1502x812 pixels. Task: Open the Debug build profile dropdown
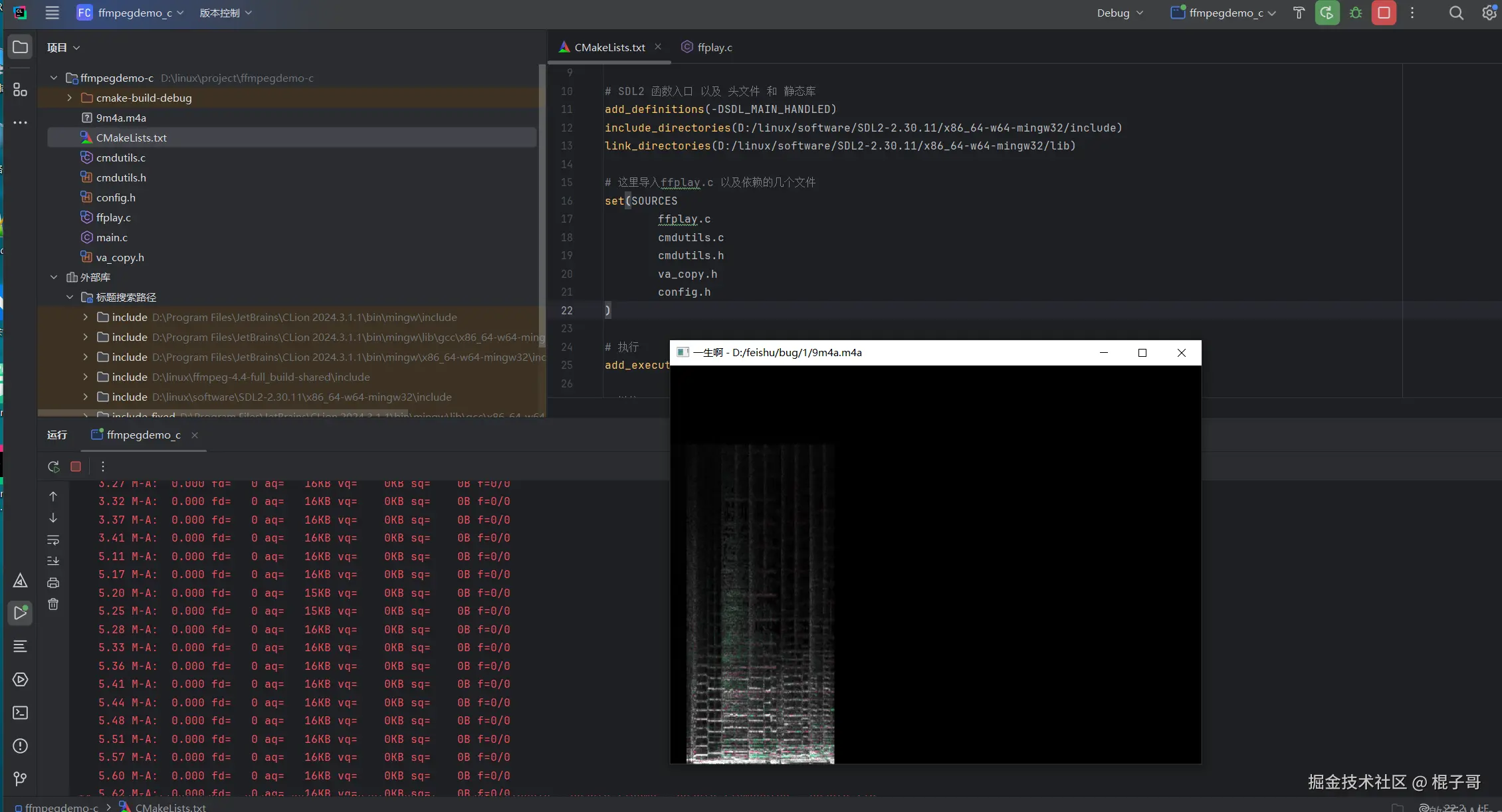pyautogui.click(x=1120, y=13)
